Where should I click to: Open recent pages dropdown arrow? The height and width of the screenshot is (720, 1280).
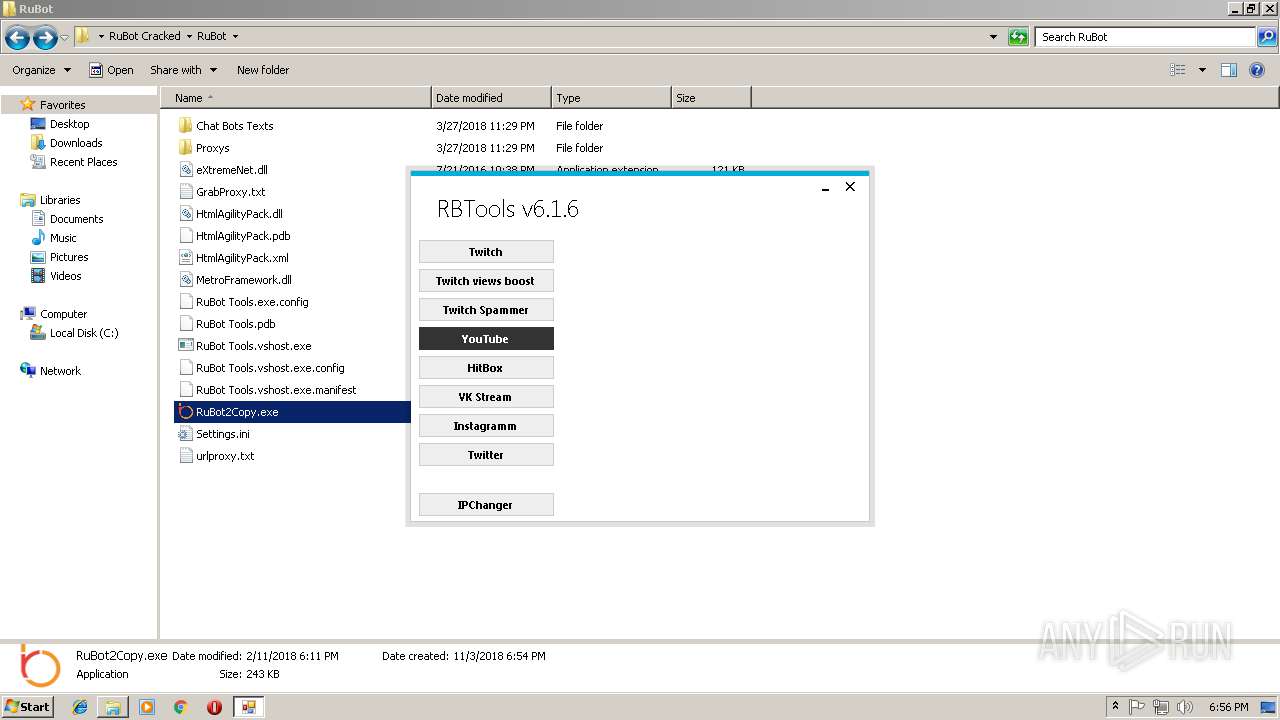tap(65, 38)
